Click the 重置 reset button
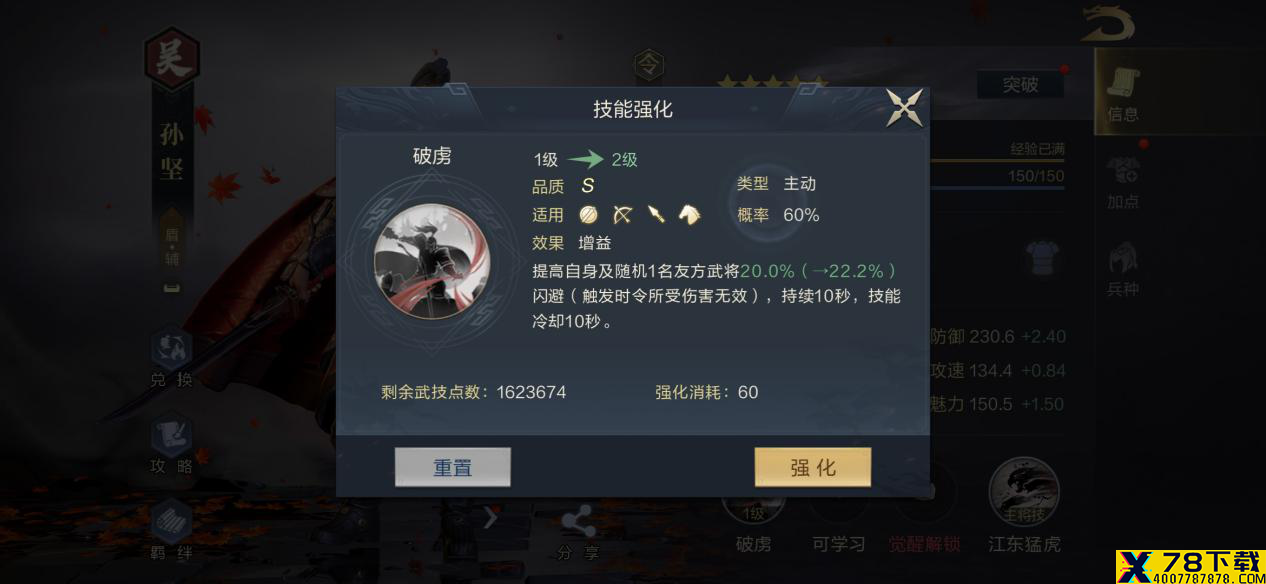Viewport: 1266px width, 584px height. coord(453,467)
